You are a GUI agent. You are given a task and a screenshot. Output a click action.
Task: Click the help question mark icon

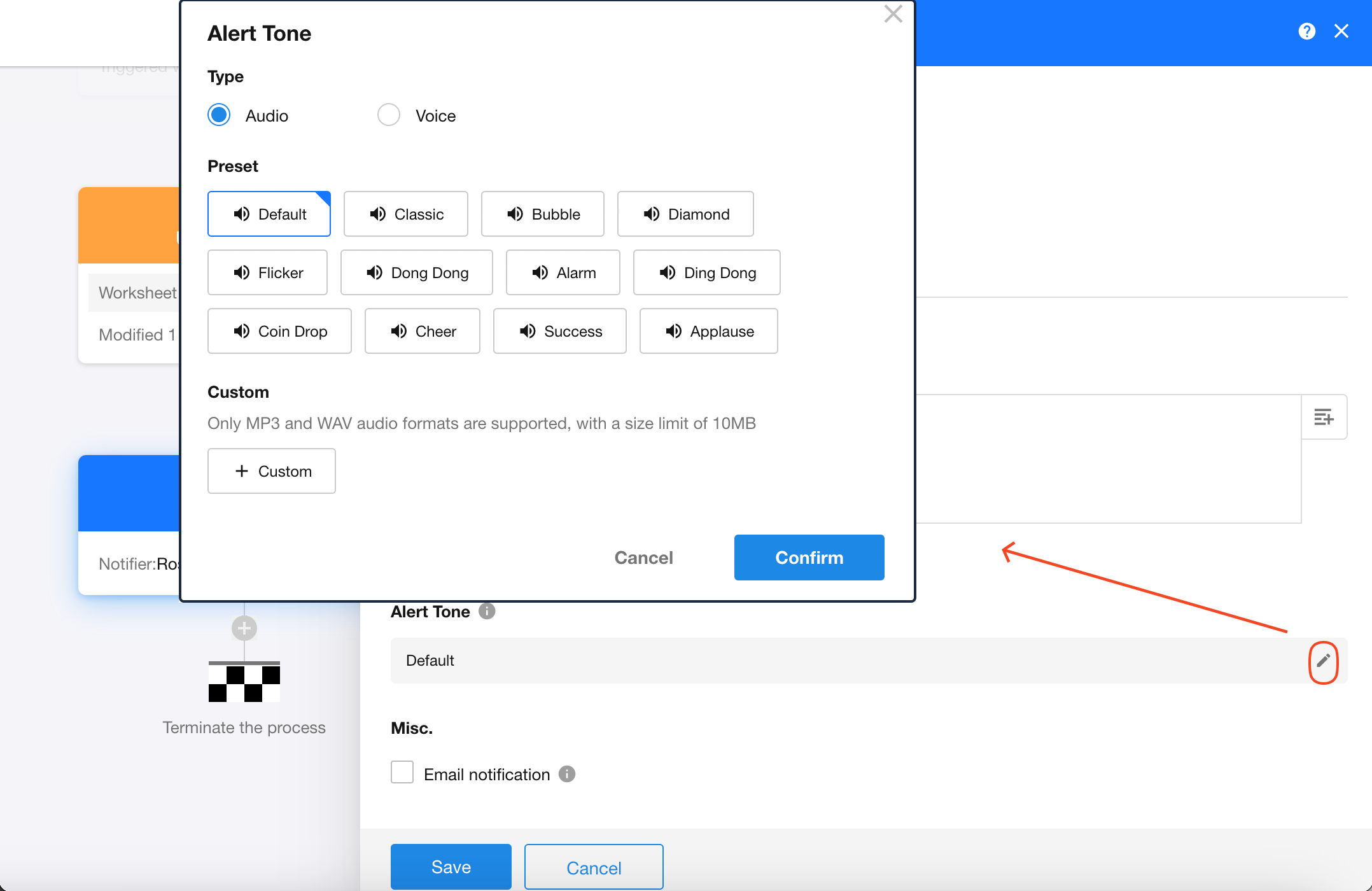(x=1306, y=31)
